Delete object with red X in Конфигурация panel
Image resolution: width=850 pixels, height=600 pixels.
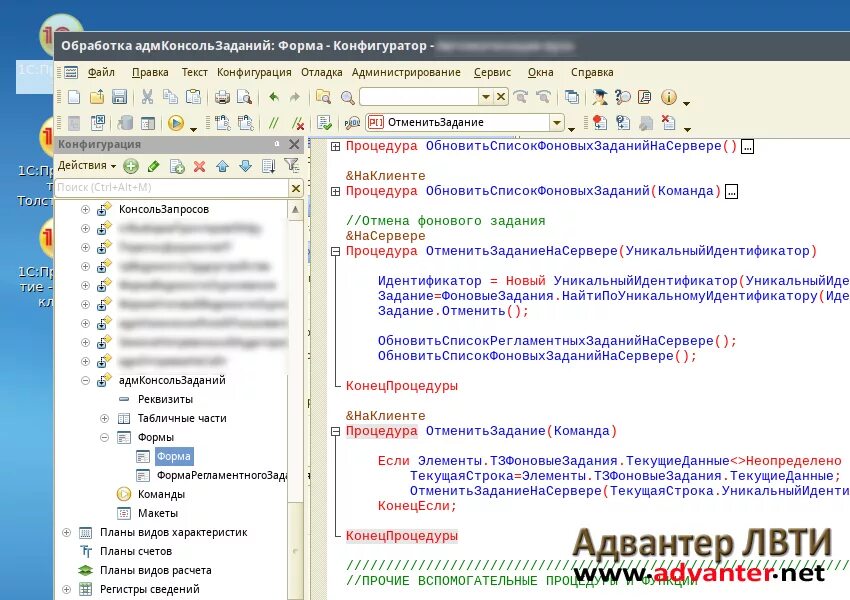(x=199, y=166)
